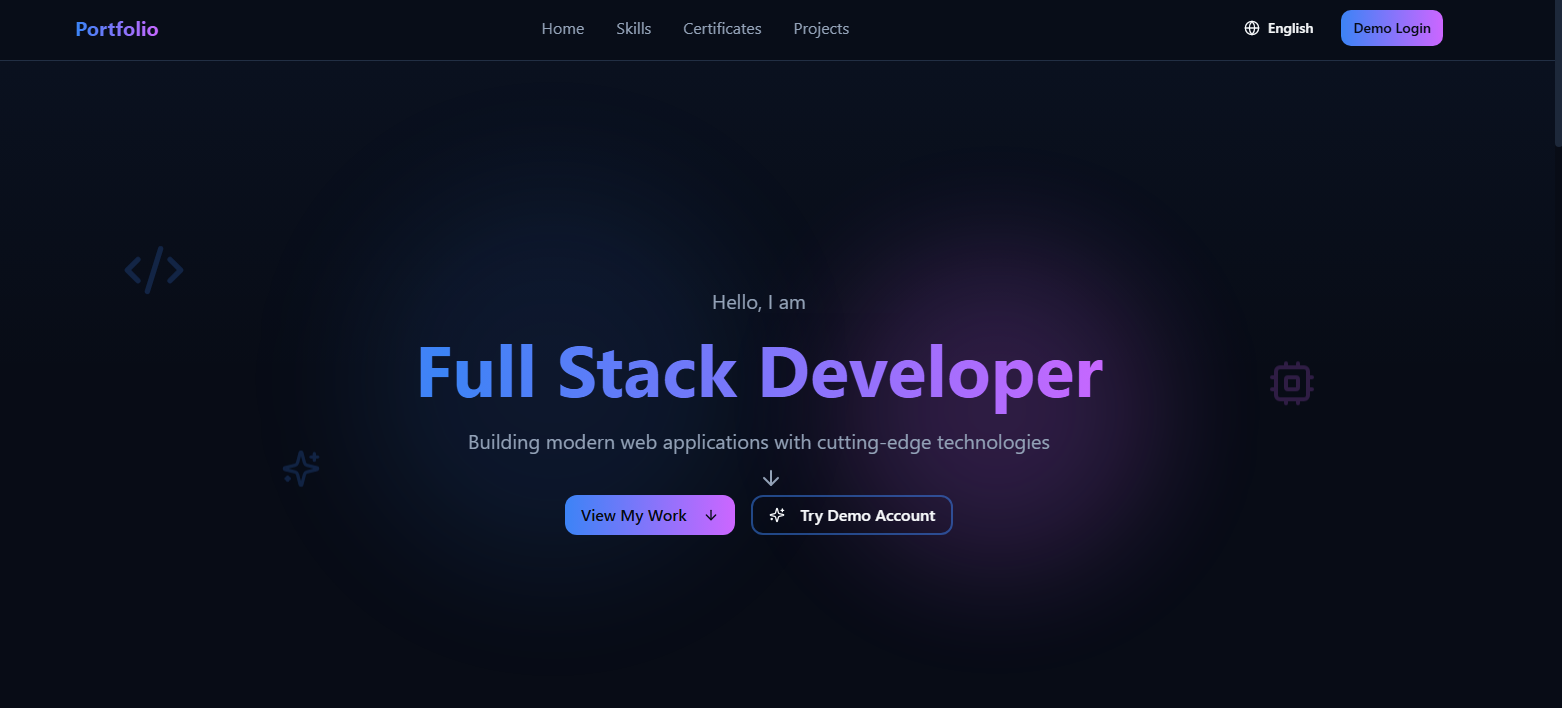1562x708 pixels.
Task: Click the globe language icon
Action: pos(1251,28)
